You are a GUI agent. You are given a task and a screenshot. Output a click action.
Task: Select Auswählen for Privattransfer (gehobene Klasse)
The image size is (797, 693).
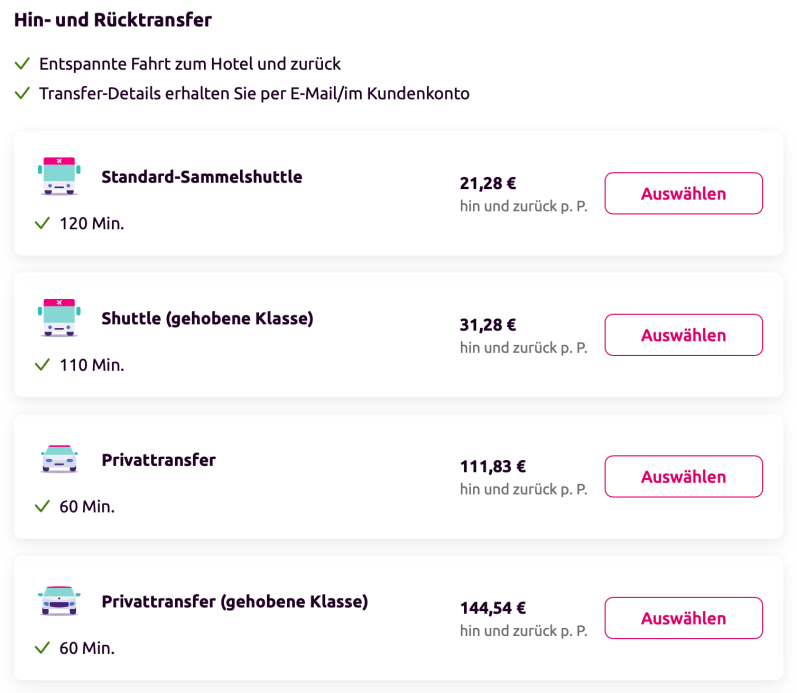[684, 618]
